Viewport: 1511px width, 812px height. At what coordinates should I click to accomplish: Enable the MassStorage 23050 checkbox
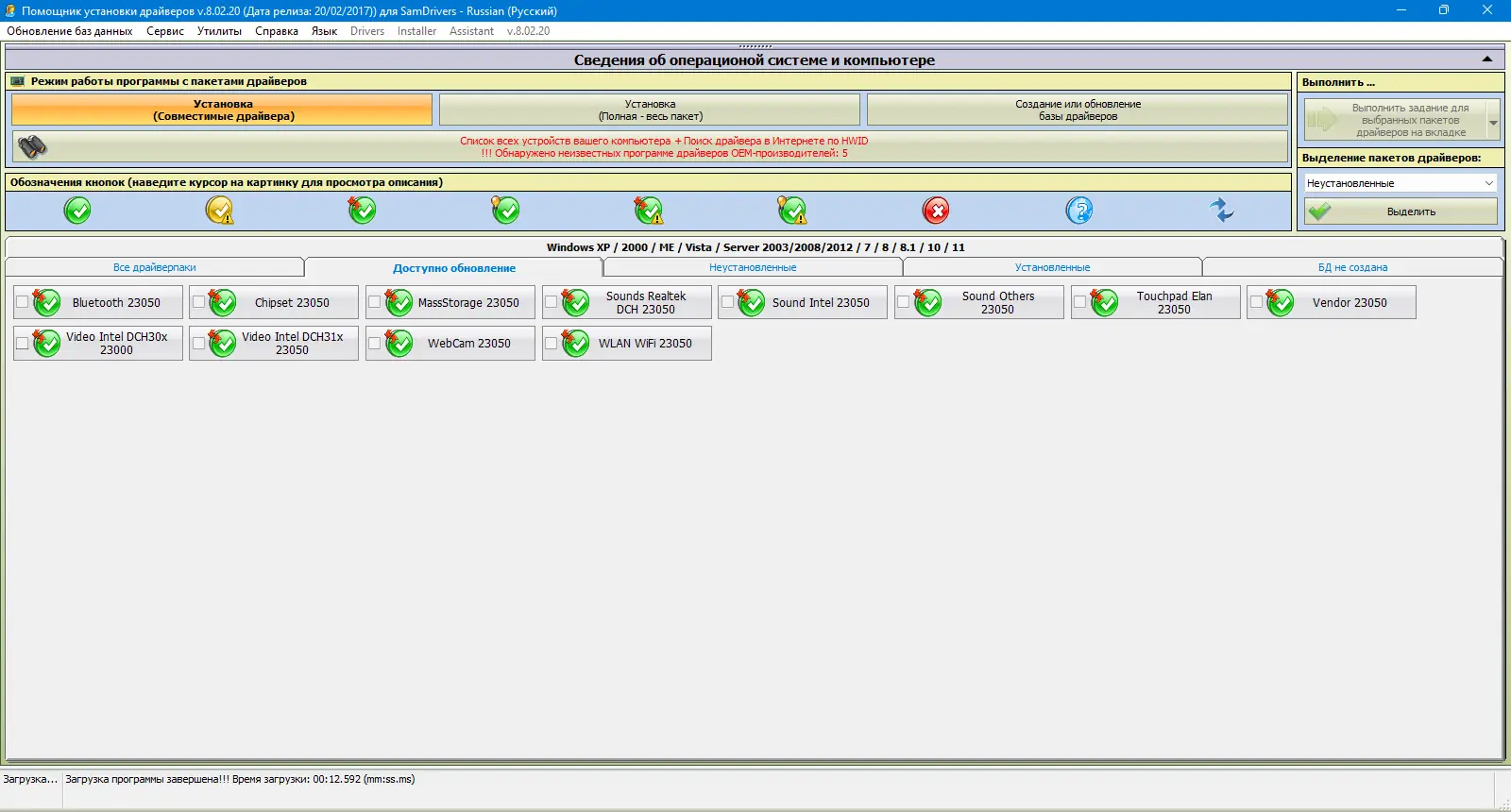click(x=375, y=302)
